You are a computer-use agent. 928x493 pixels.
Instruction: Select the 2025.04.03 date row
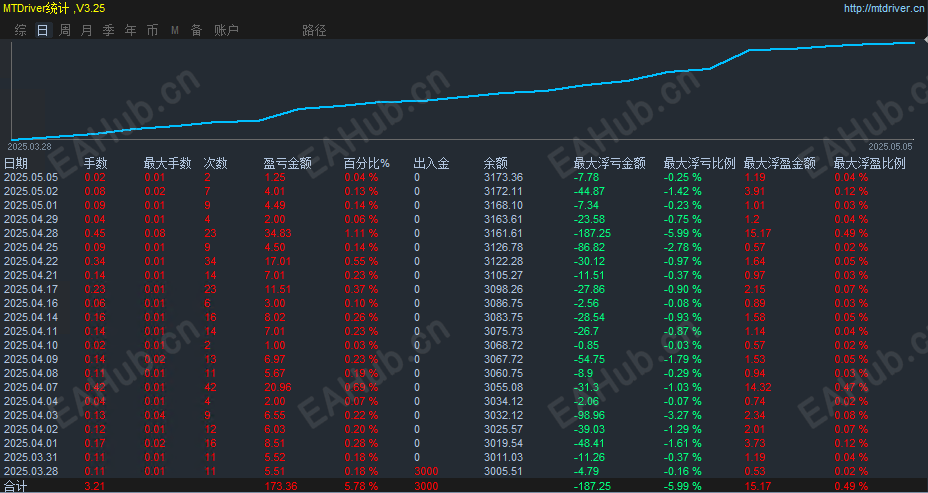31,415
